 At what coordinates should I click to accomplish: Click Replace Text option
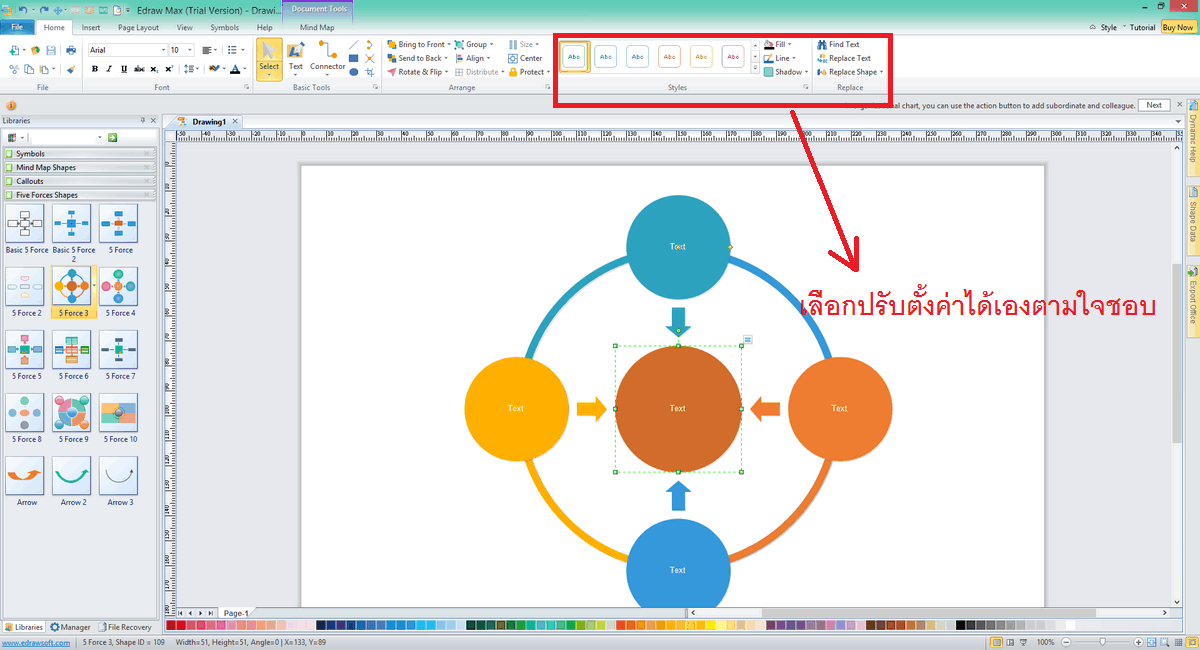point(843,58)
